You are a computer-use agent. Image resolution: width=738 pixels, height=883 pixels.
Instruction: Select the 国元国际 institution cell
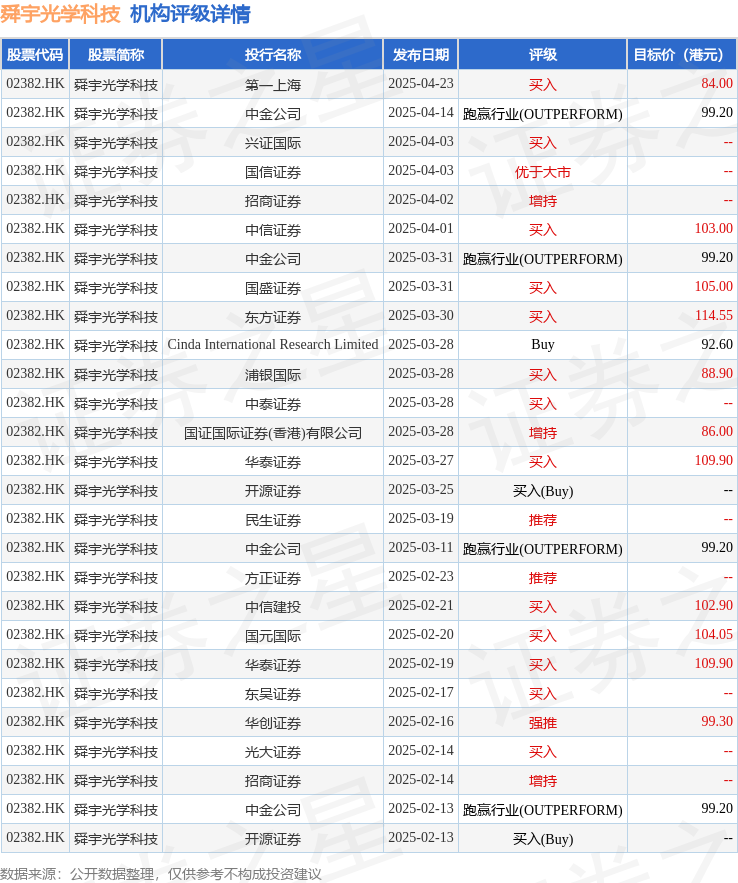[x=273, y=636]
